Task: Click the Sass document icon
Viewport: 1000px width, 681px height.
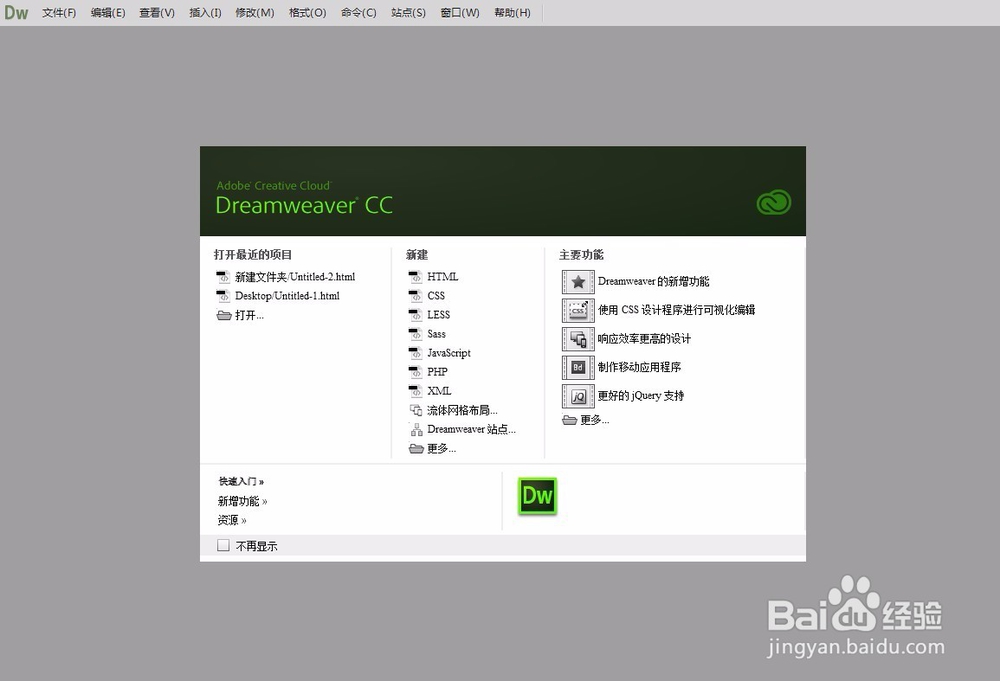Action: [x=416, y=334]
